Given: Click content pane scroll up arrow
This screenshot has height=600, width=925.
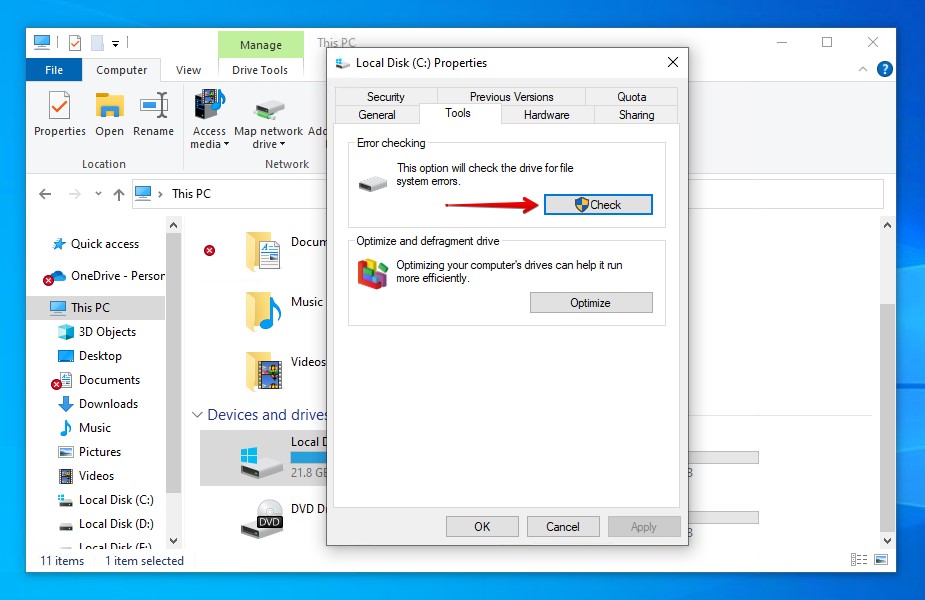Looking at the screenshot, I should (x=887, y=225).
